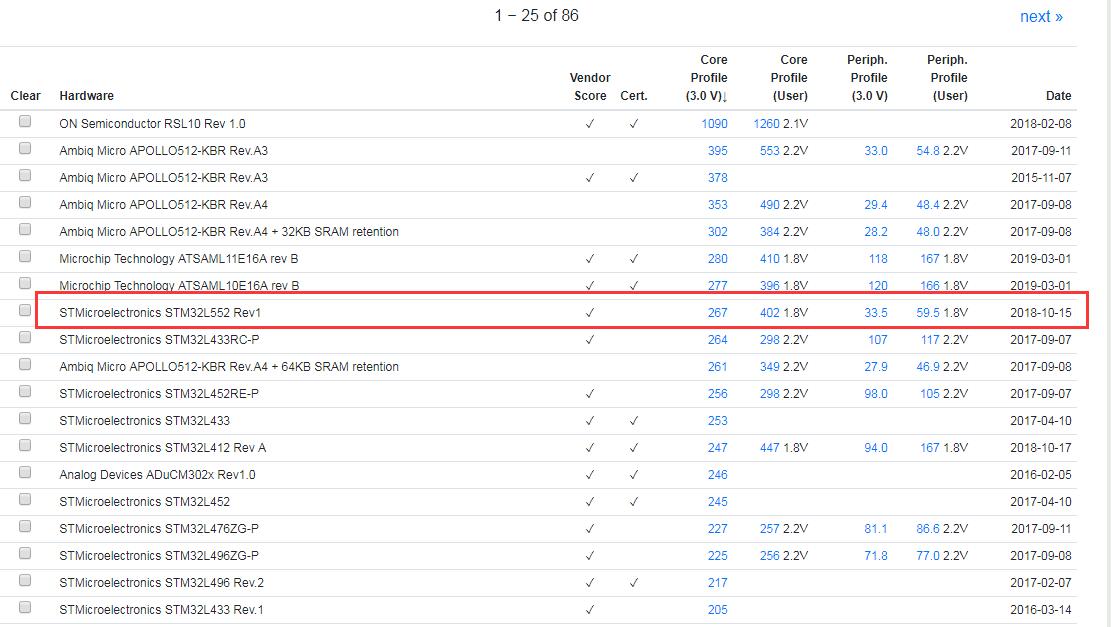The width and height of the screenshot is (1111, 627).
Task: Open the 81.1 peripheral score link
Action: pos(876,528)
